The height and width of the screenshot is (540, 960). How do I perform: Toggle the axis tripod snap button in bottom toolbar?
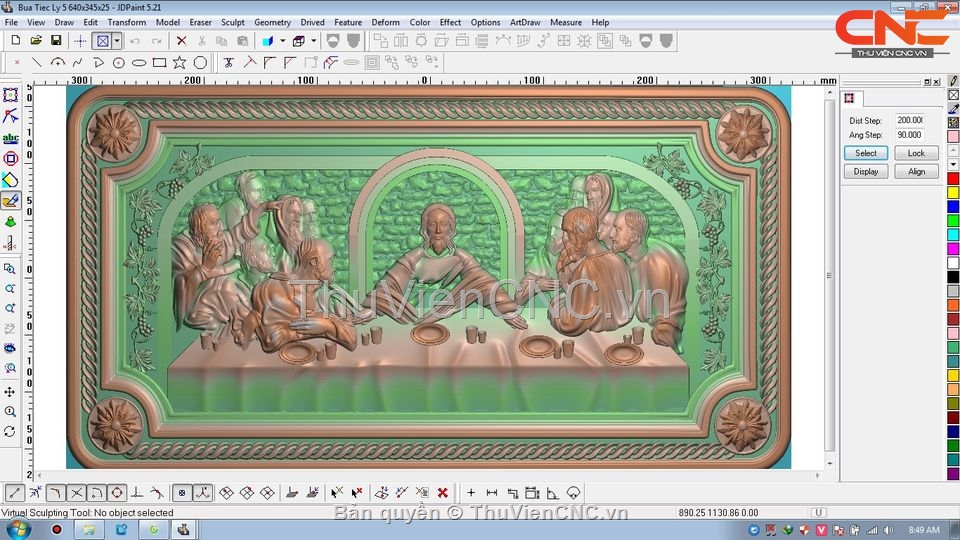pyautogui.click(x=203, y=492)
